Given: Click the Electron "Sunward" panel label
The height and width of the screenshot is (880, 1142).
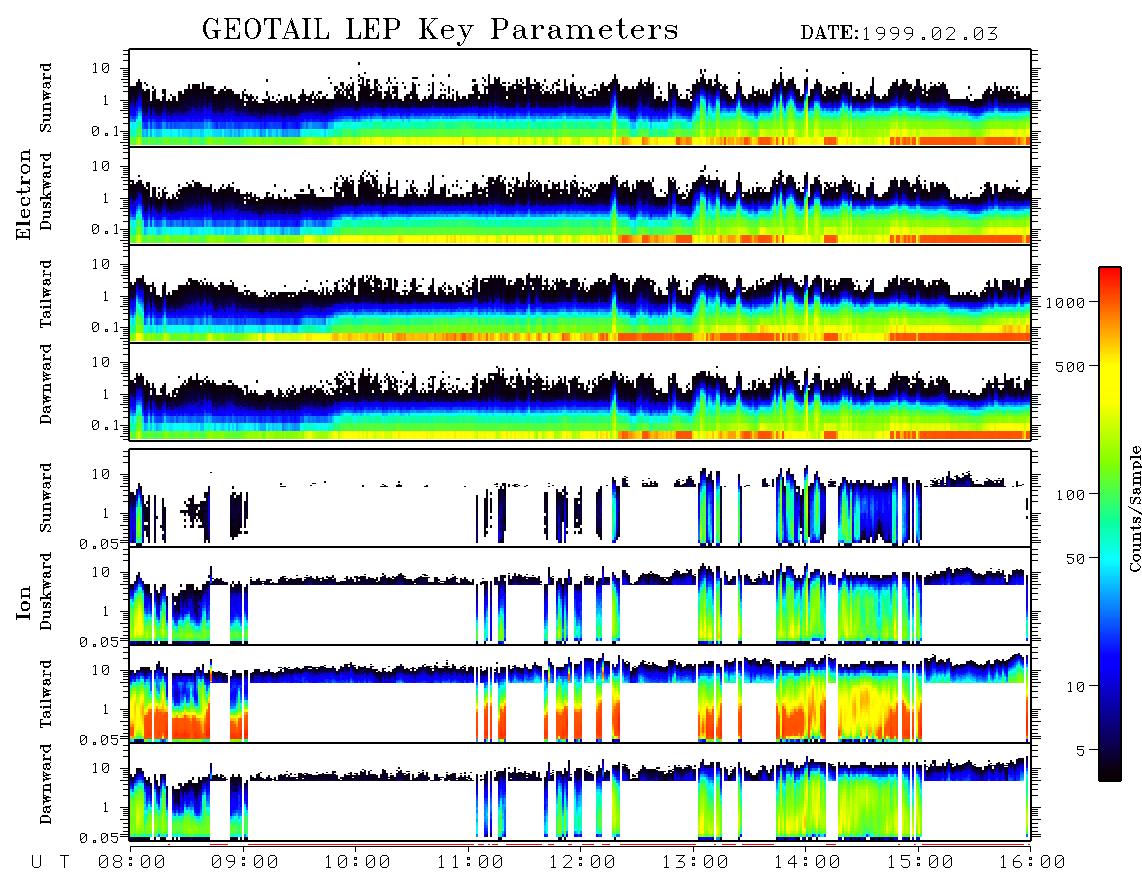Looking at the screenshot, I should coord(46,98).
